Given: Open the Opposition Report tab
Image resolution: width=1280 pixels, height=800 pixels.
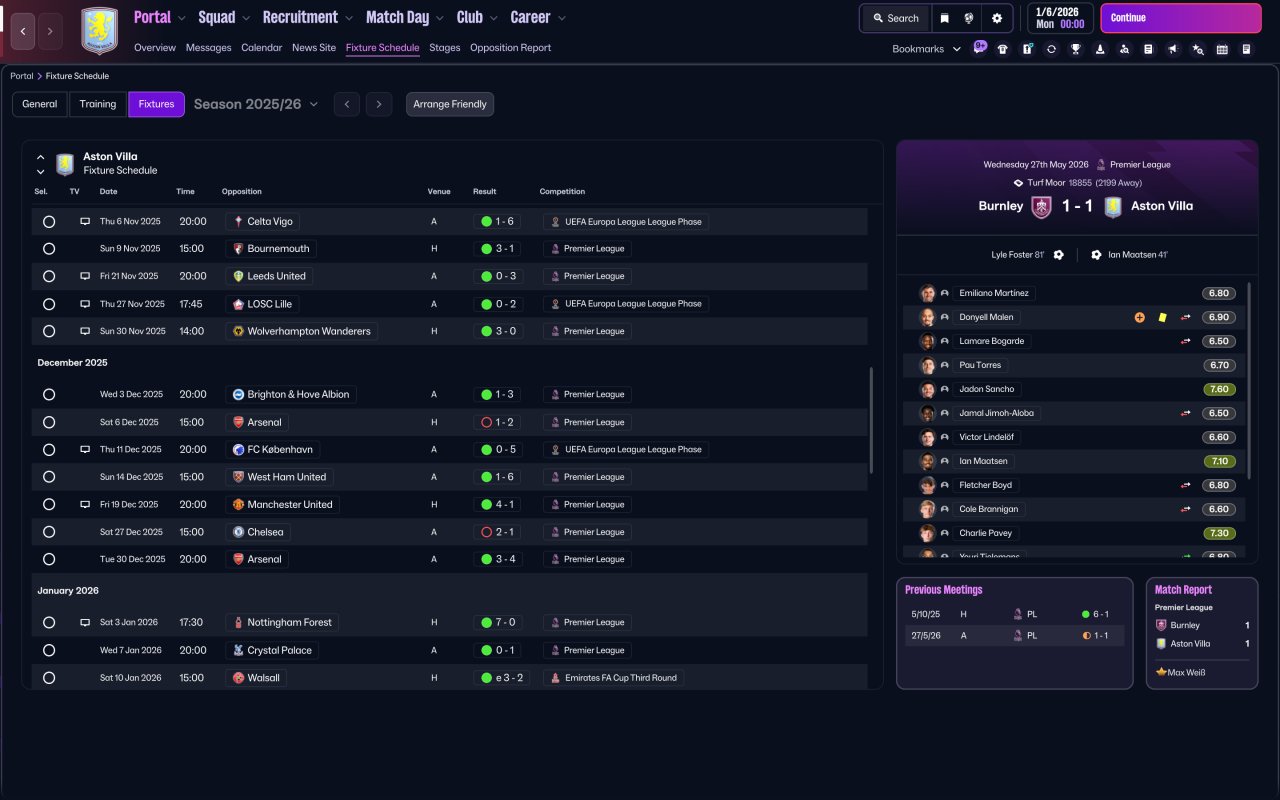Looking at the screenshot, I should pos(510,48).
